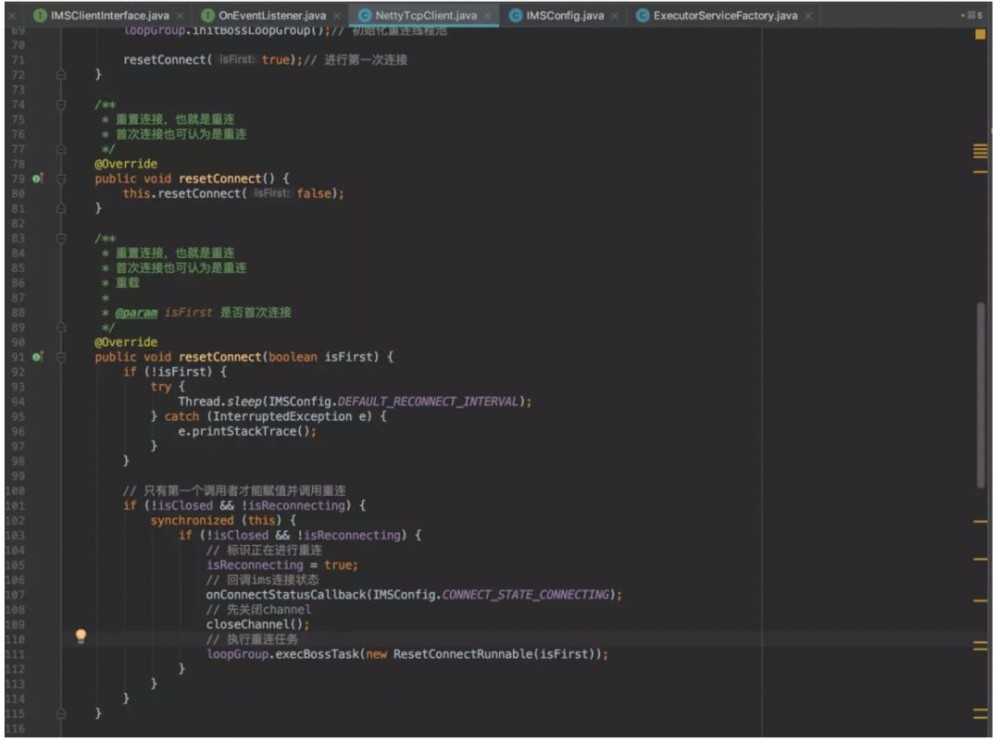
Task: Click the implements-method gutter icon at line 91
Action: (38, 357)
